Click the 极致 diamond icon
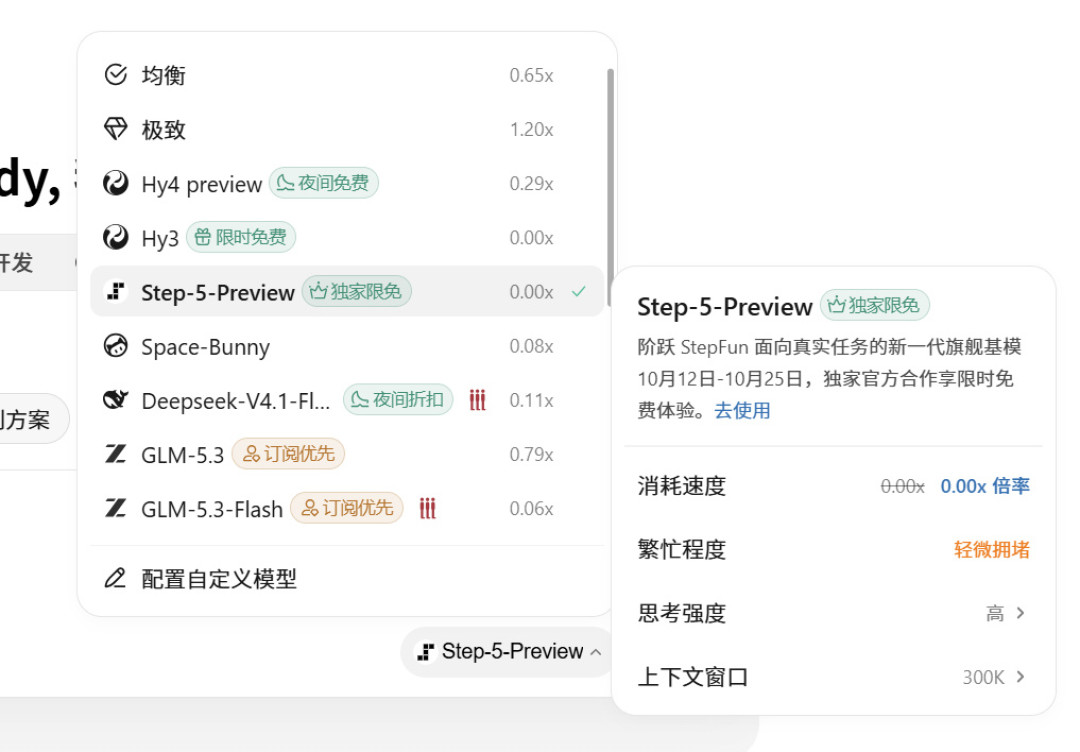 [x=115, y=129]
